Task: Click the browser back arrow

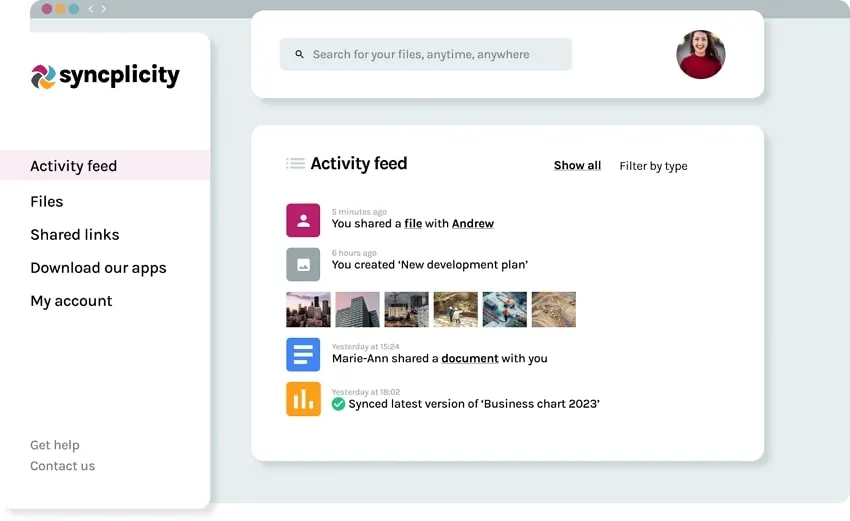Action: pos(90,9)
